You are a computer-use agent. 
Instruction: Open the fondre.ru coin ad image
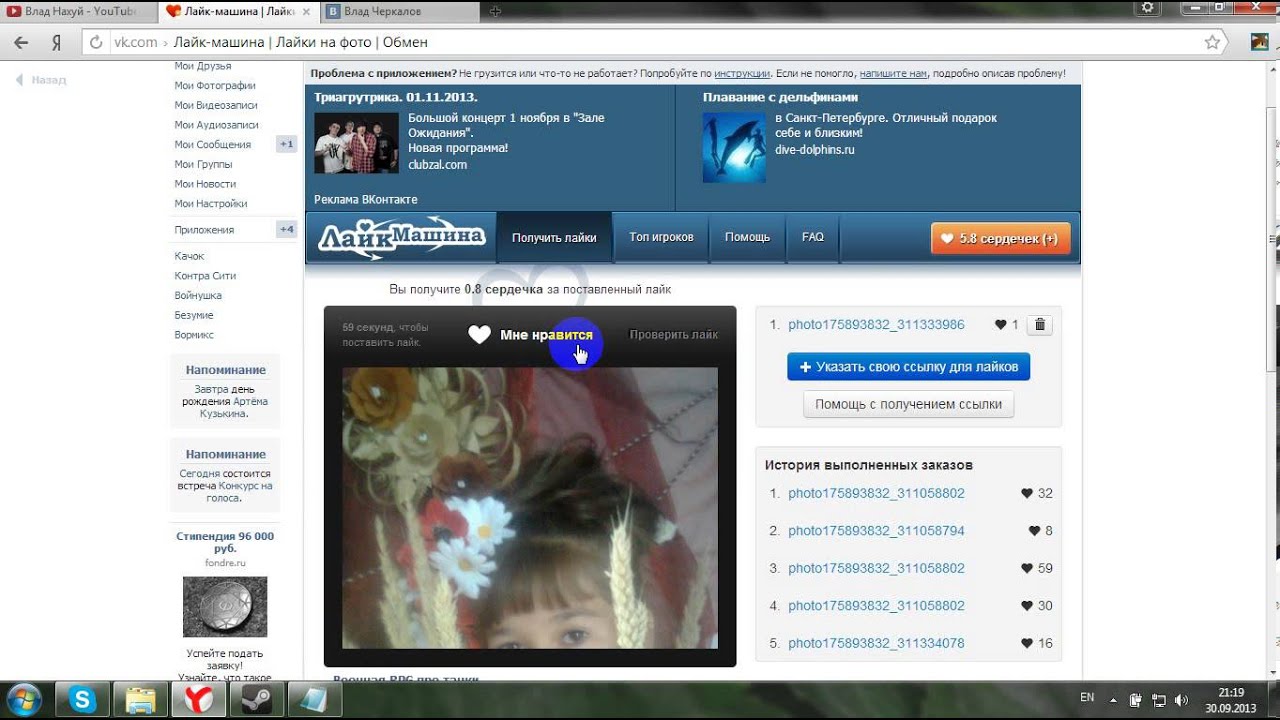point(225,607)
